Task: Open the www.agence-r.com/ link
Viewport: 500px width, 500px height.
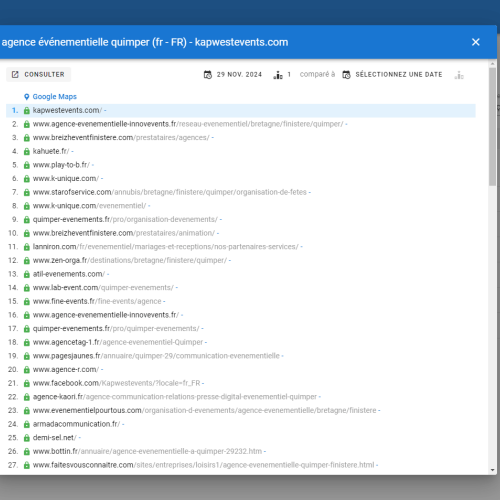Action: [x=66, y=370]
